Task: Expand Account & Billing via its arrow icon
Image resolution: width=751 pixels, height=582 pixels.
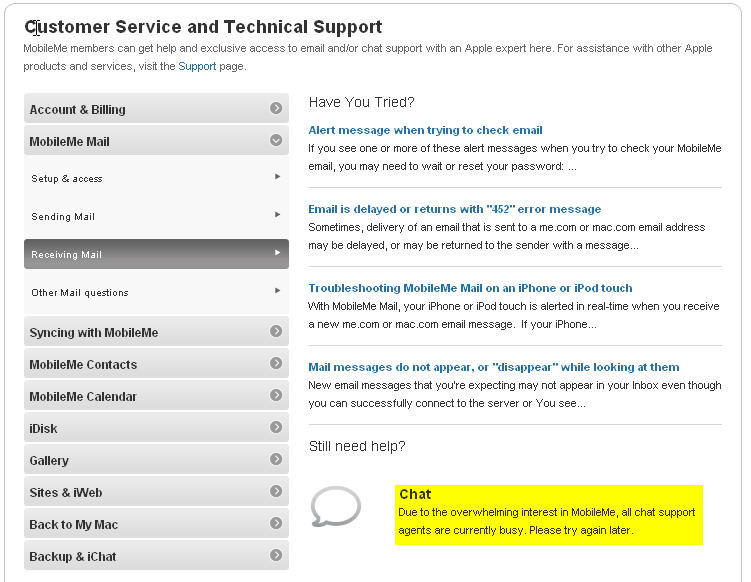Action: tap(276, 108)
